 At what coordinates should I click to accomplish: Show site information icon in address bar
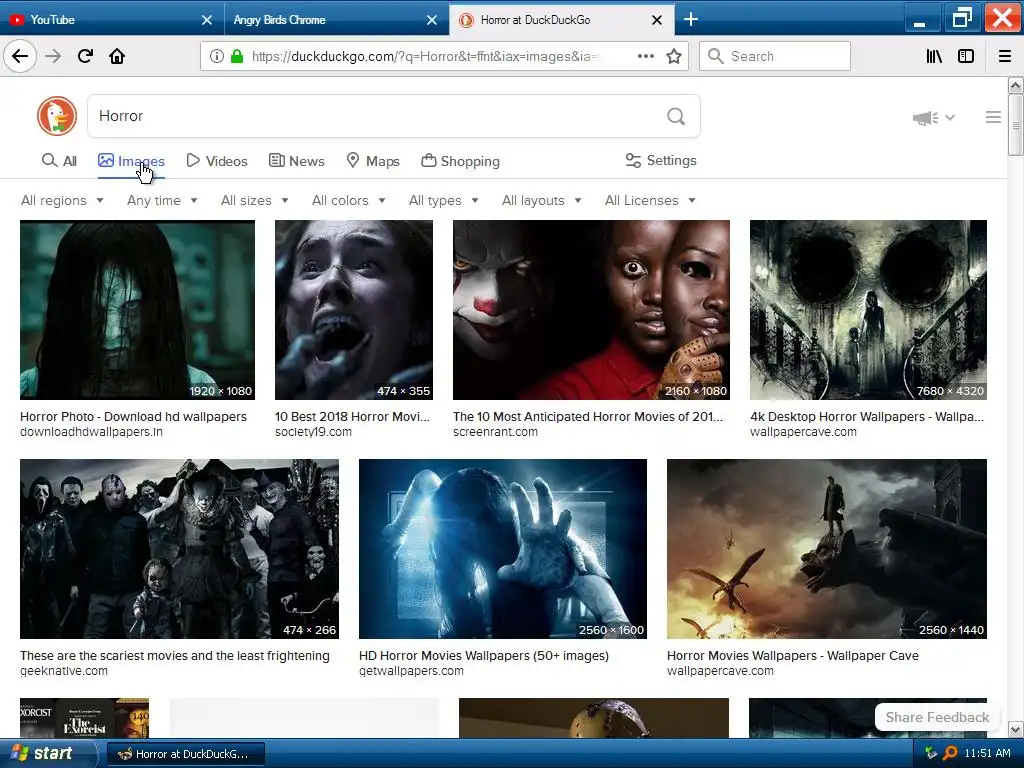click(x=217, y=56)
